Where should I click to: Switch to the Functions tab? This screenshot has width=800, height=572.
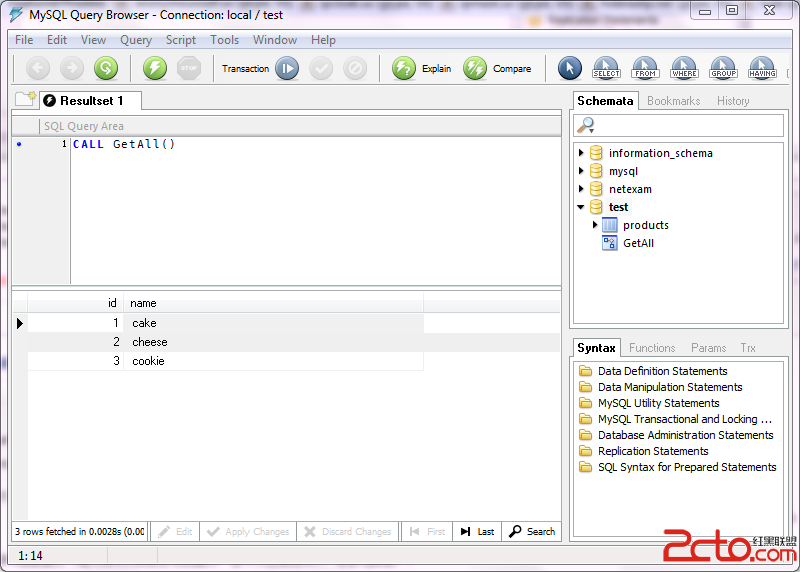[652, 347]
